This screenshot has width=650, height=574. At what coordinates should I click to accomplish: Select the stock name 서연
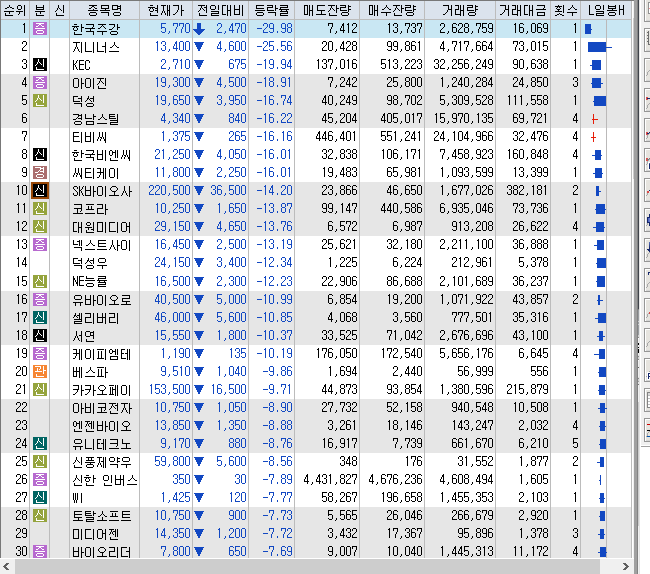pyautogui.click(x=83, y=336)
